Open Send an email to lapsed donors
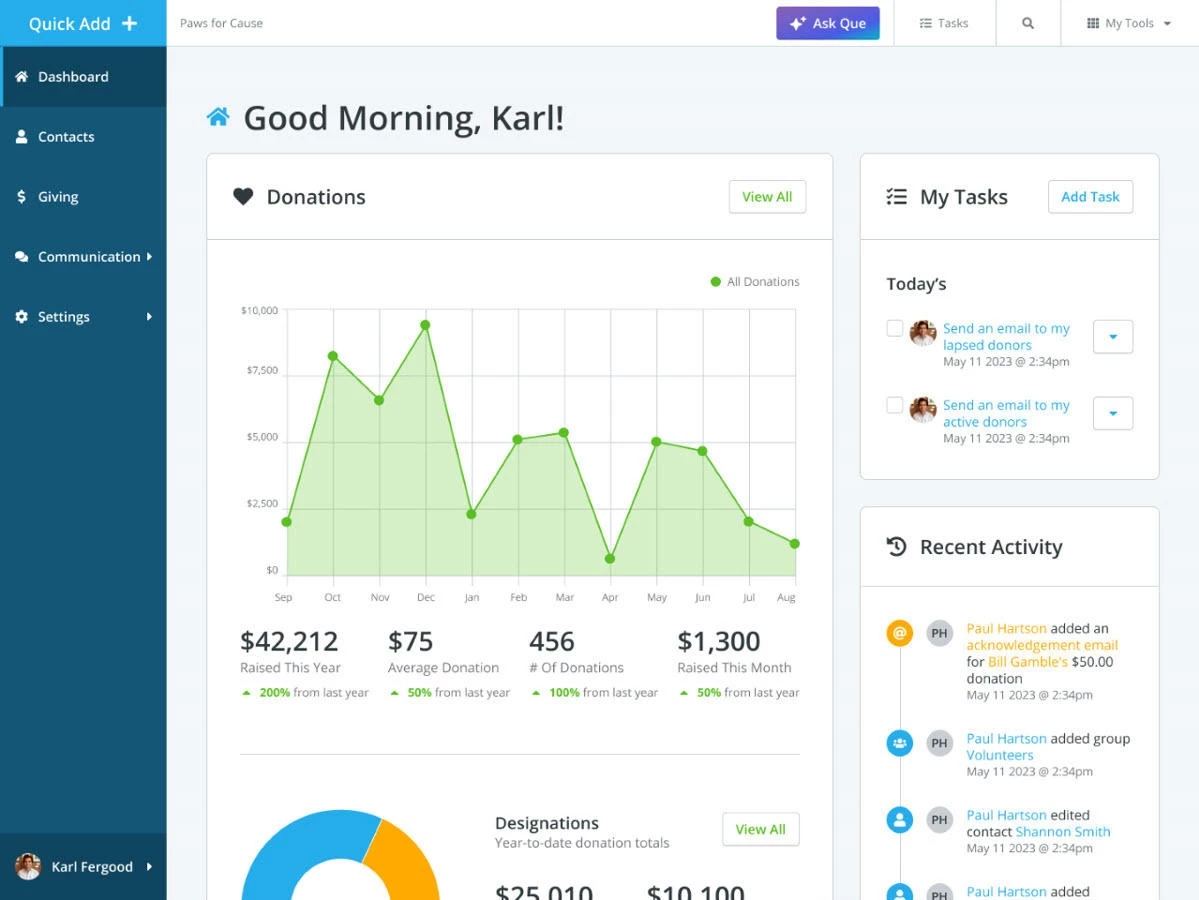Screen dimensions: 1199x900 coord(1006,336)
